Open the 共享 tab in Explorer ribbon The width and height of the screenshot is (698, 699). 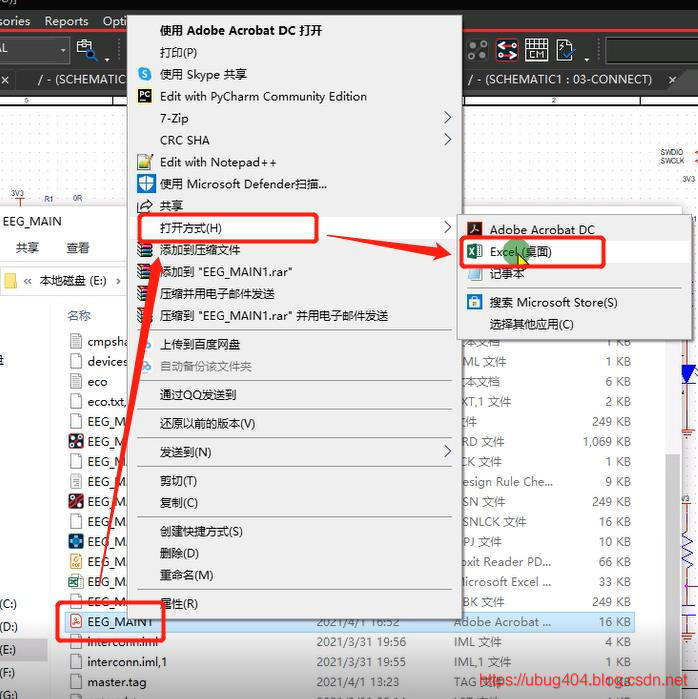[x=27, y=247]
